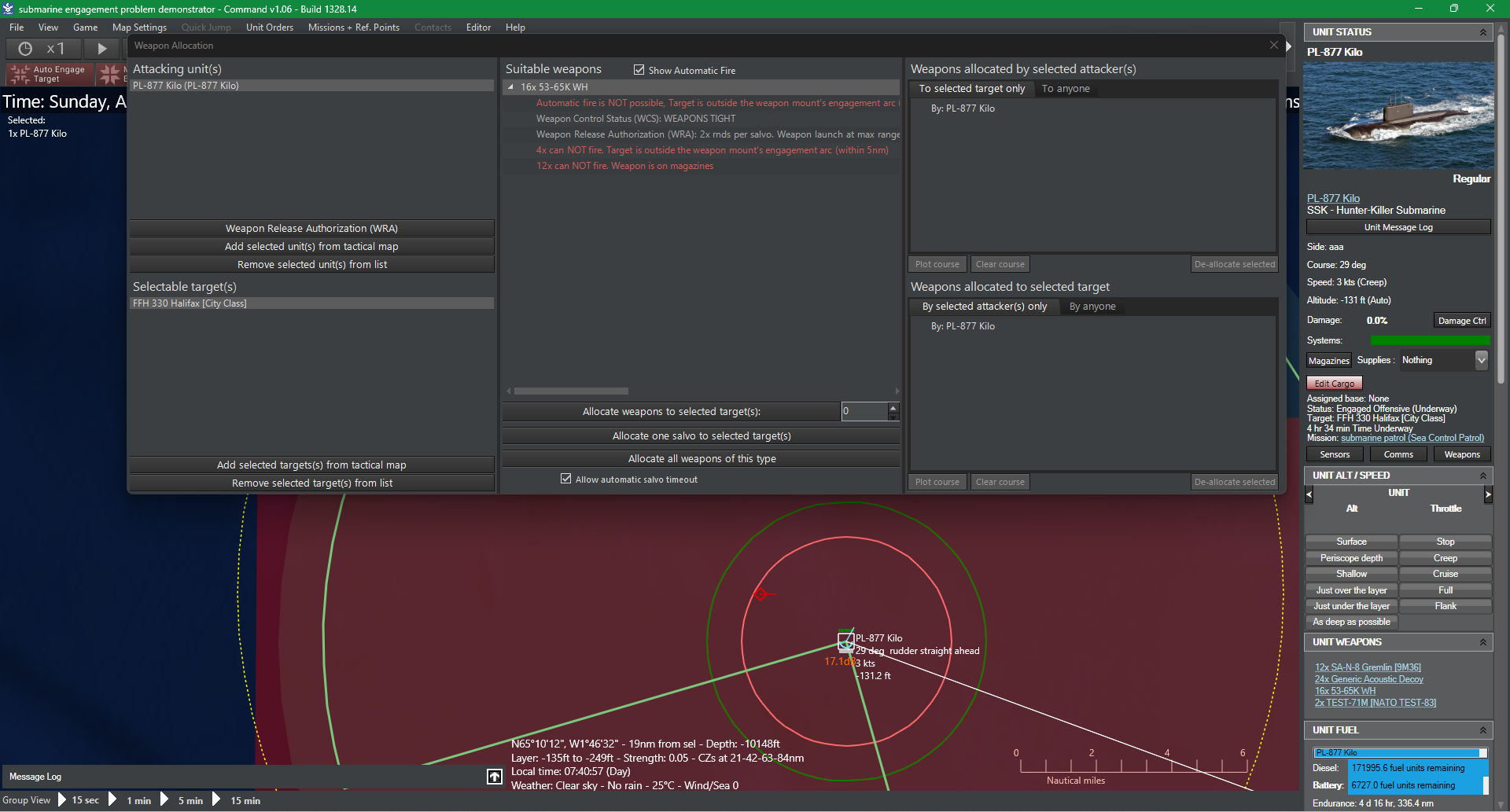
Task: Select FFH 330 Halifax in selectable targets
Action: 190,303
